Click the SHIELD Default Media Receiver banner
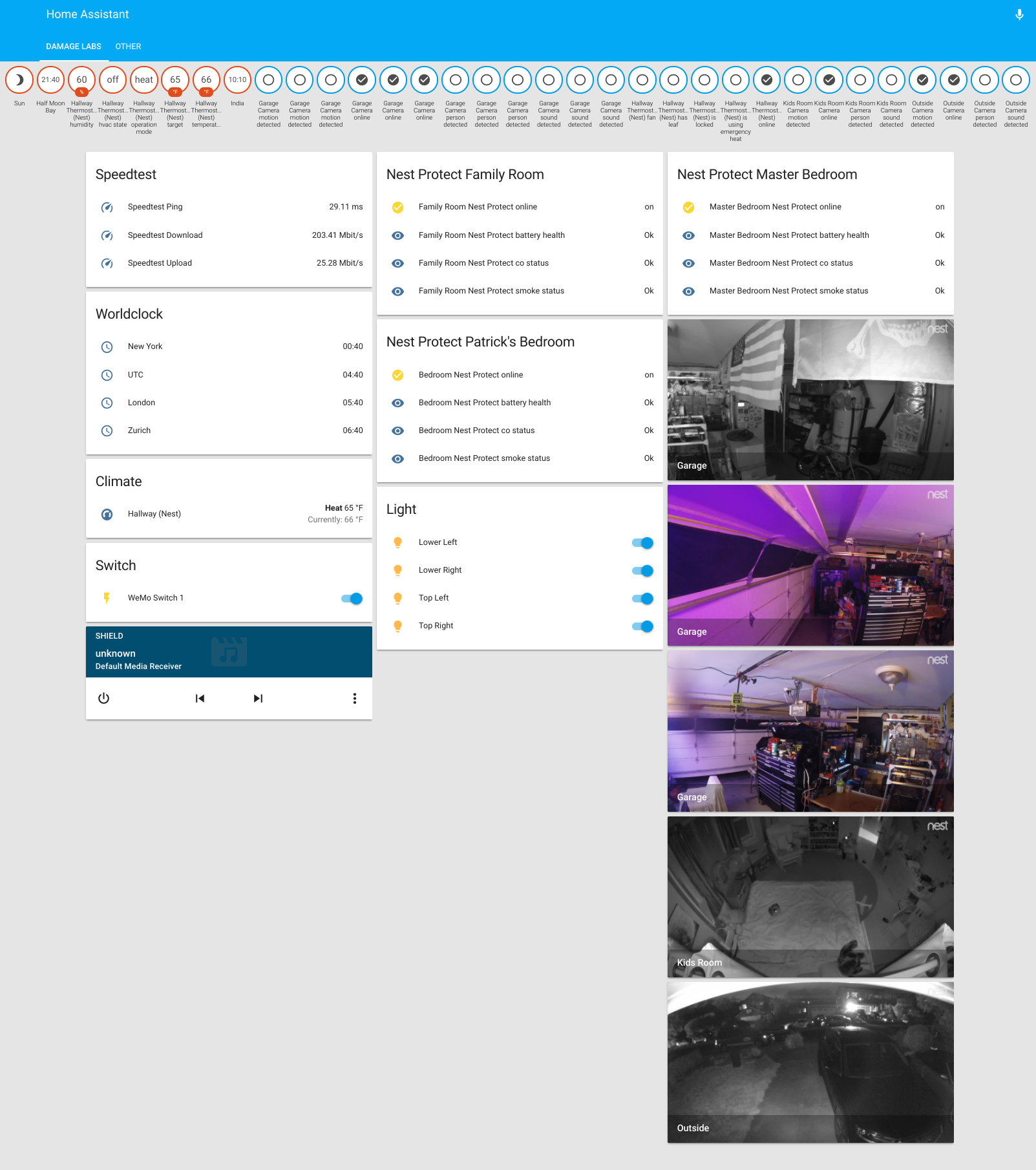1036x1170 pixels. (229, 652)
